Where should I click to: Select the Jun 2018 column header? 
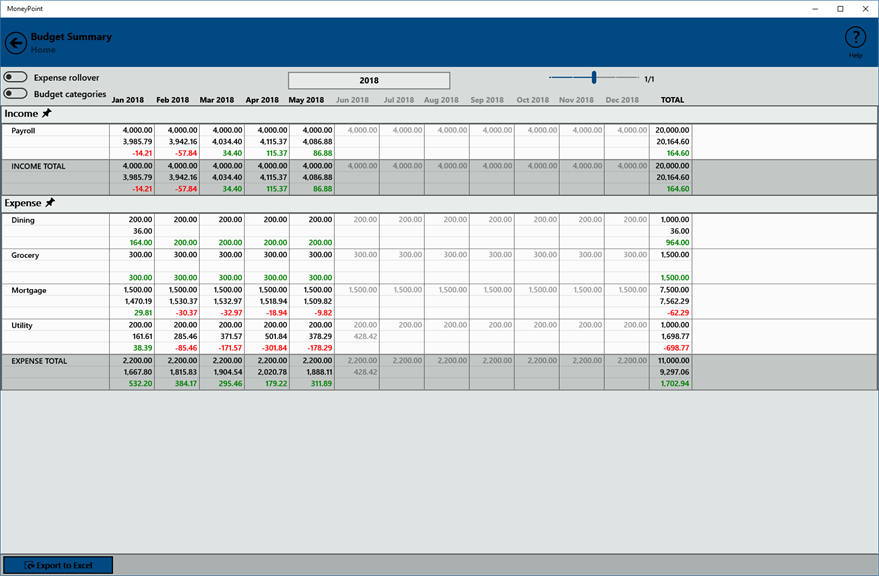click(x=352, y=100)
